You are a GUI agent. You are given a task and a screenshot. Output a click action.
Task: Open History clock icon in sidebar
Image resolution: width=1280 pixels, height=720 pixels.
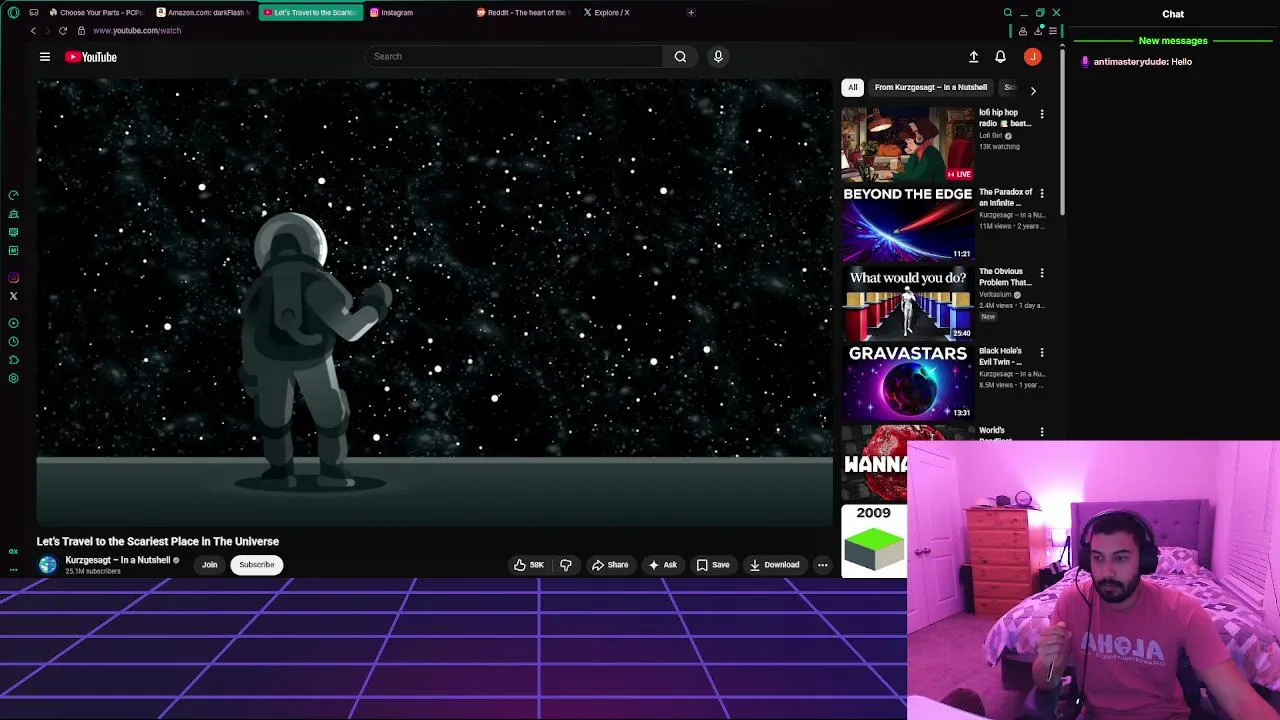13,342
